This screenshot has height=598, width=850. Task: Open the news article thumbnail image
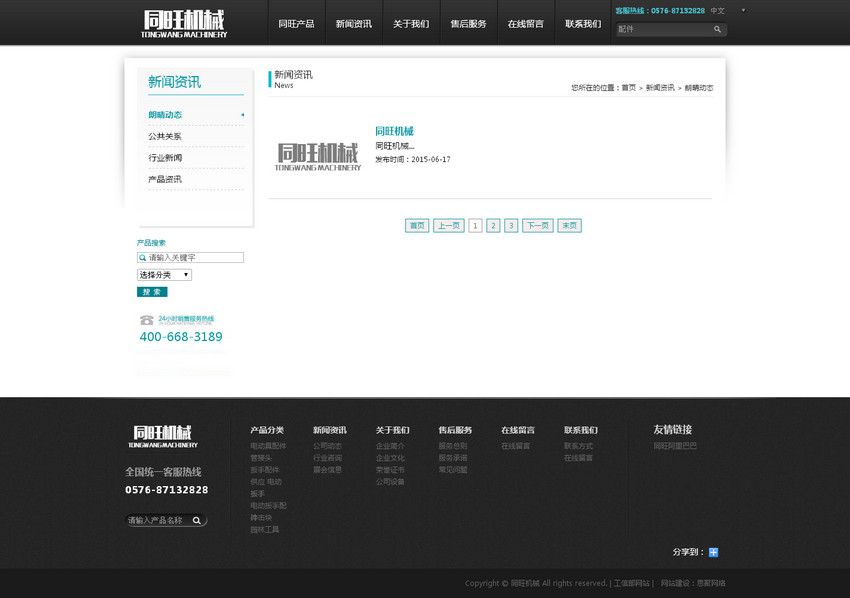tap(318, 156)
